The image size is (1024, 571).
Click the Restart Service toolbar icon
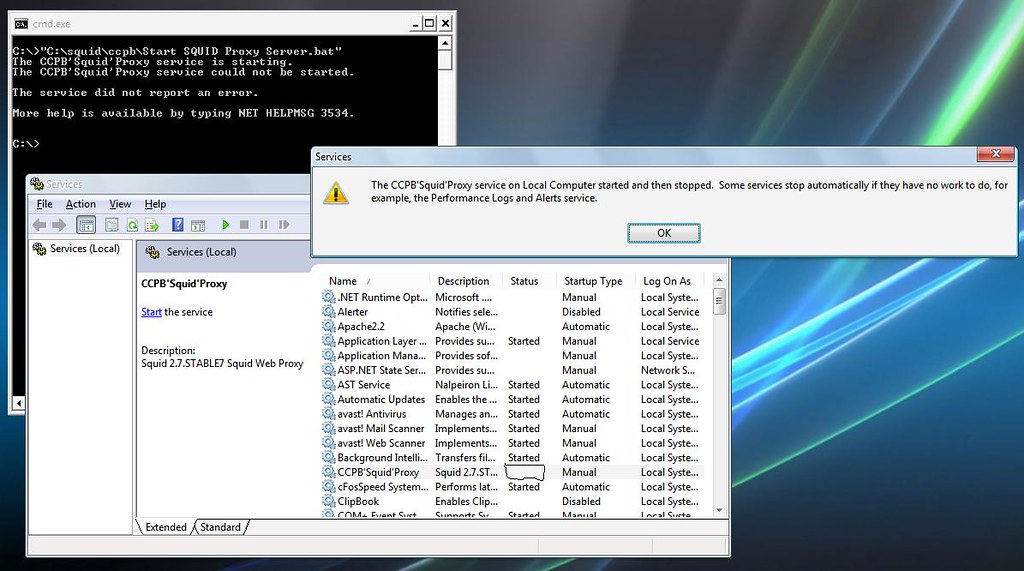(x=282, y=225)
